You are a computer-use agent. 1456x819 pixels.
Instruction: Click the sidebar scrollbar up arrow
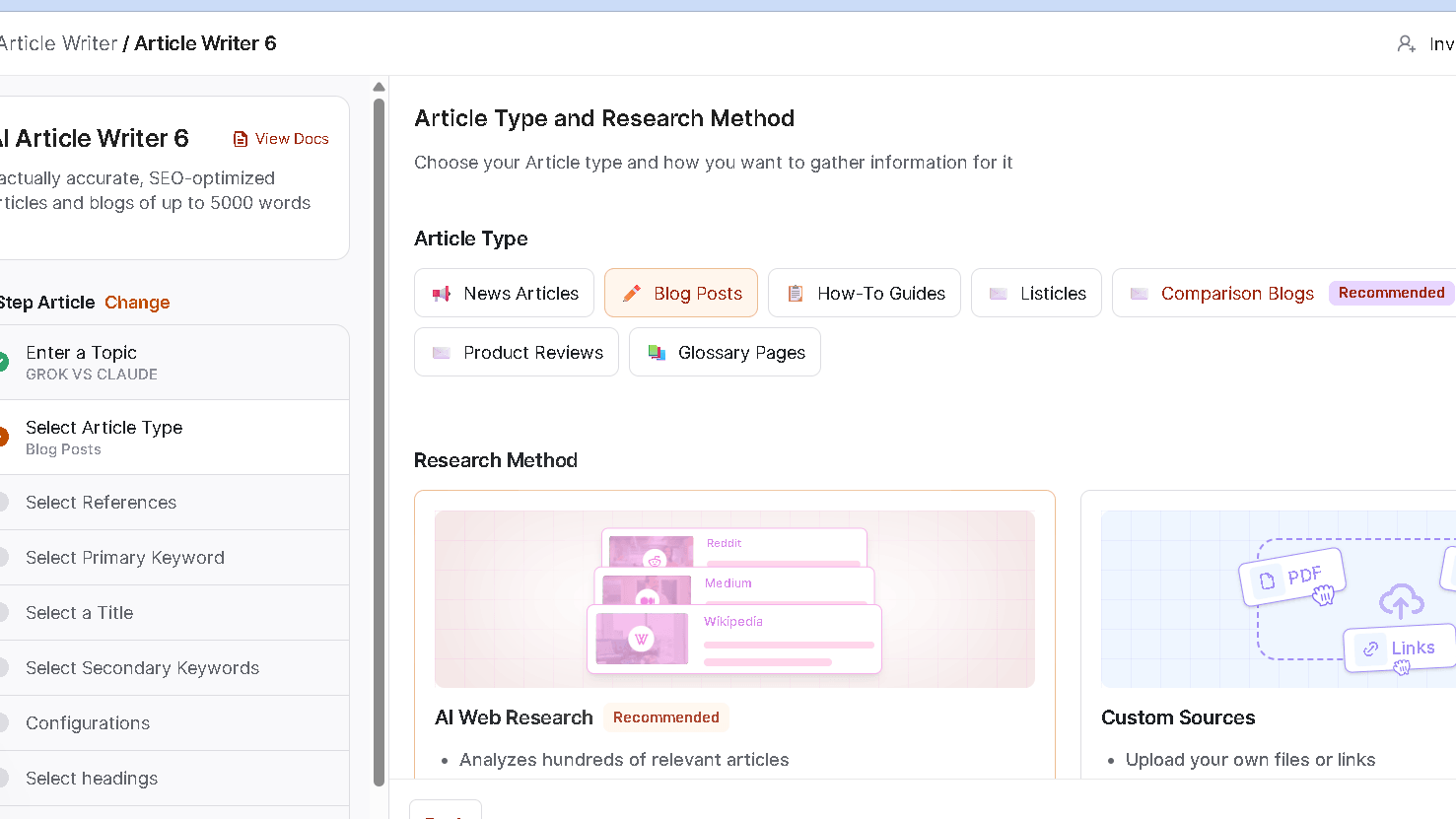coord(379,87)
